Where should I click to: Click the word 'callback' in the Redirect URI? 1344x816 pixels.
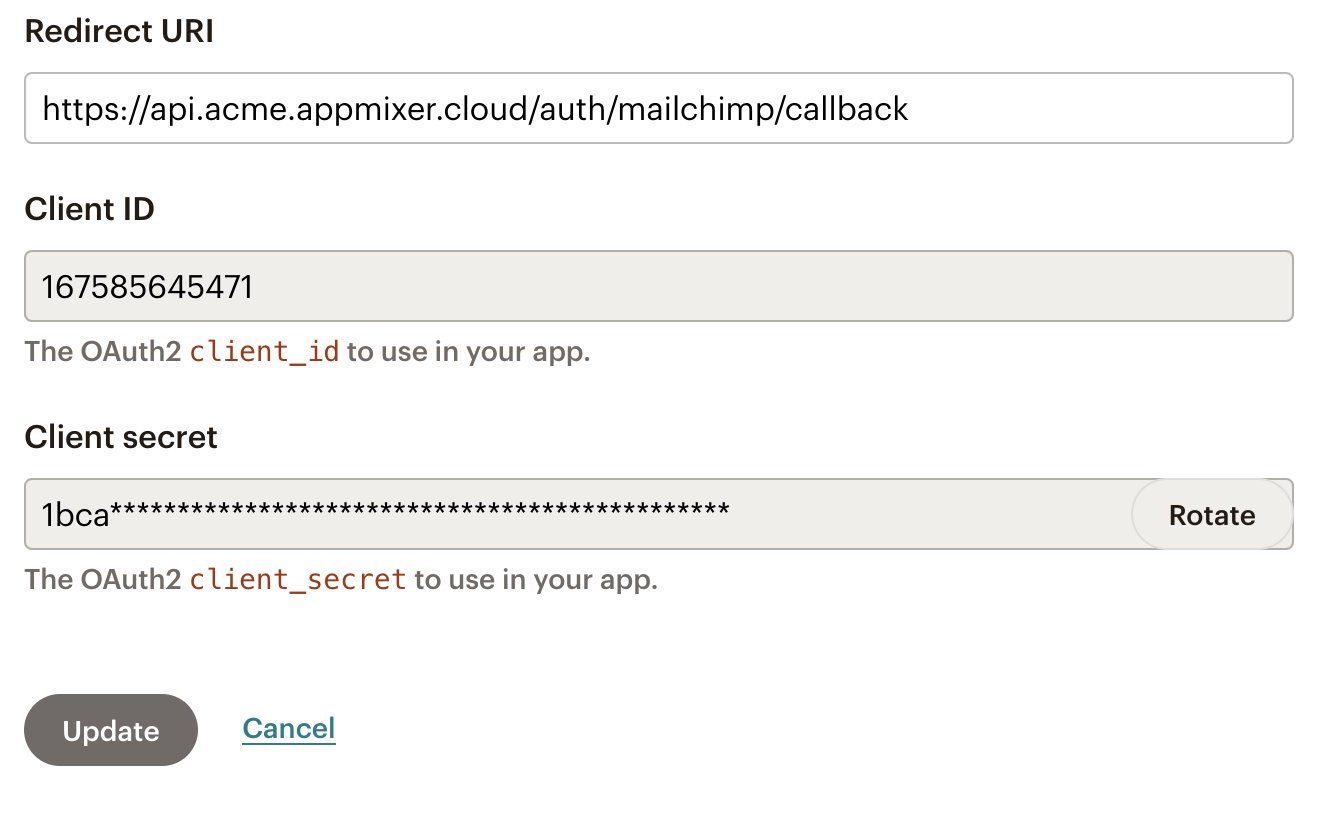[x=846, y=108]
